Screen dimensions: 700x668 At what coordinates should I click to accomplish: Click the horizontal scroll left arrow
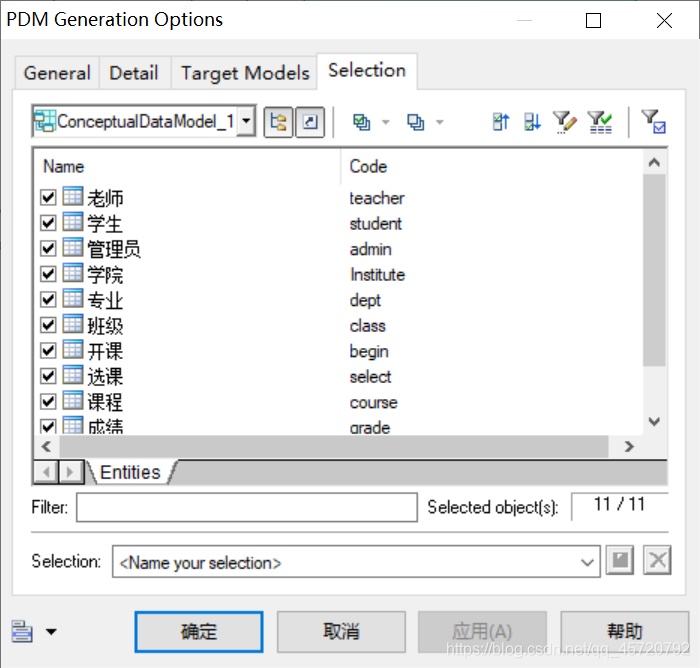pos(46,446)
